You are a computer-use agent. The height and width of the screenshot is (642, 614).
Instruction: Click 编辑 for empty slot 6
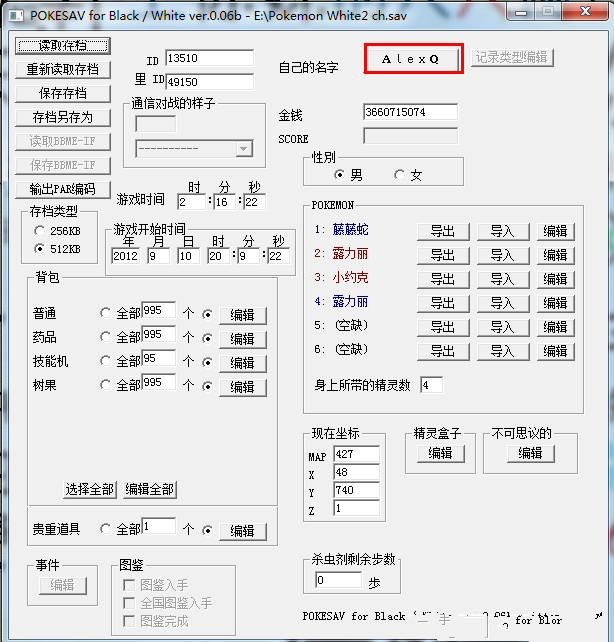[556, 351]
